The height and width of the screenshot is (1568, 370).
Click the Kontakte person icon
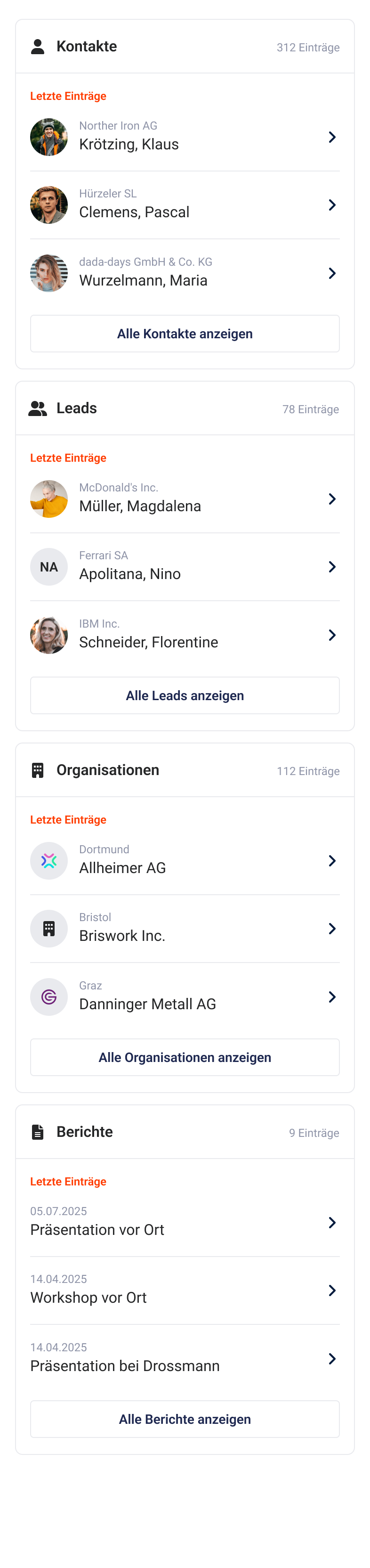point(38,47)
